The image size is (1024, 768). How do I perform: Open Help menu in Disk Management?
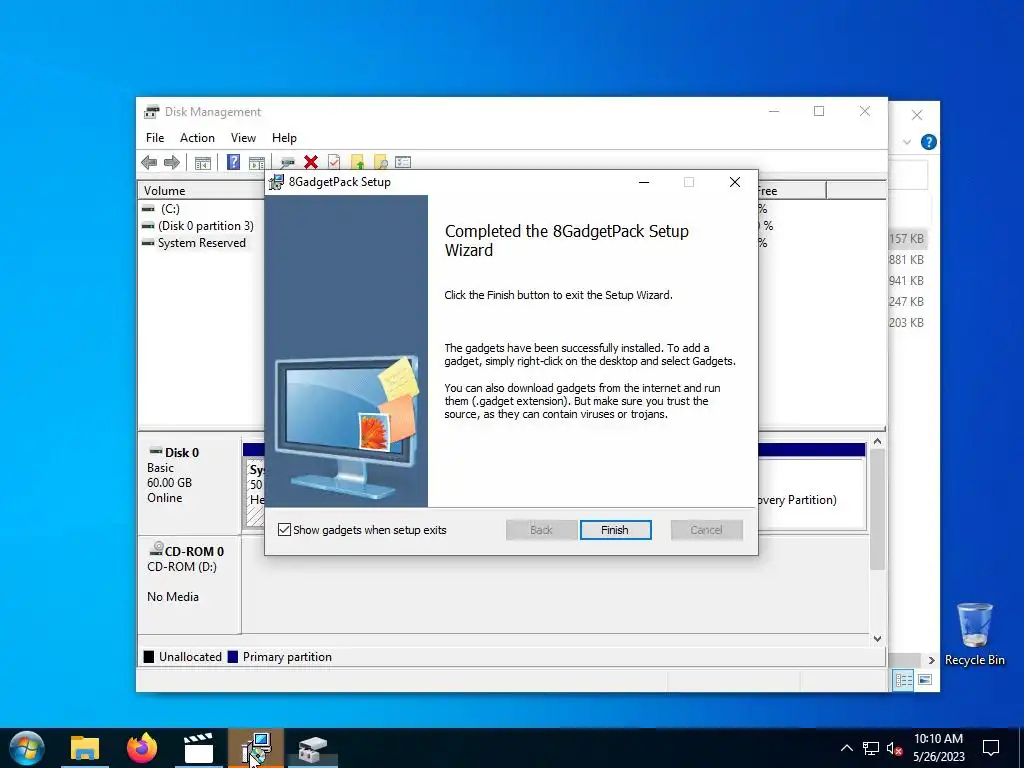point(284,138)
